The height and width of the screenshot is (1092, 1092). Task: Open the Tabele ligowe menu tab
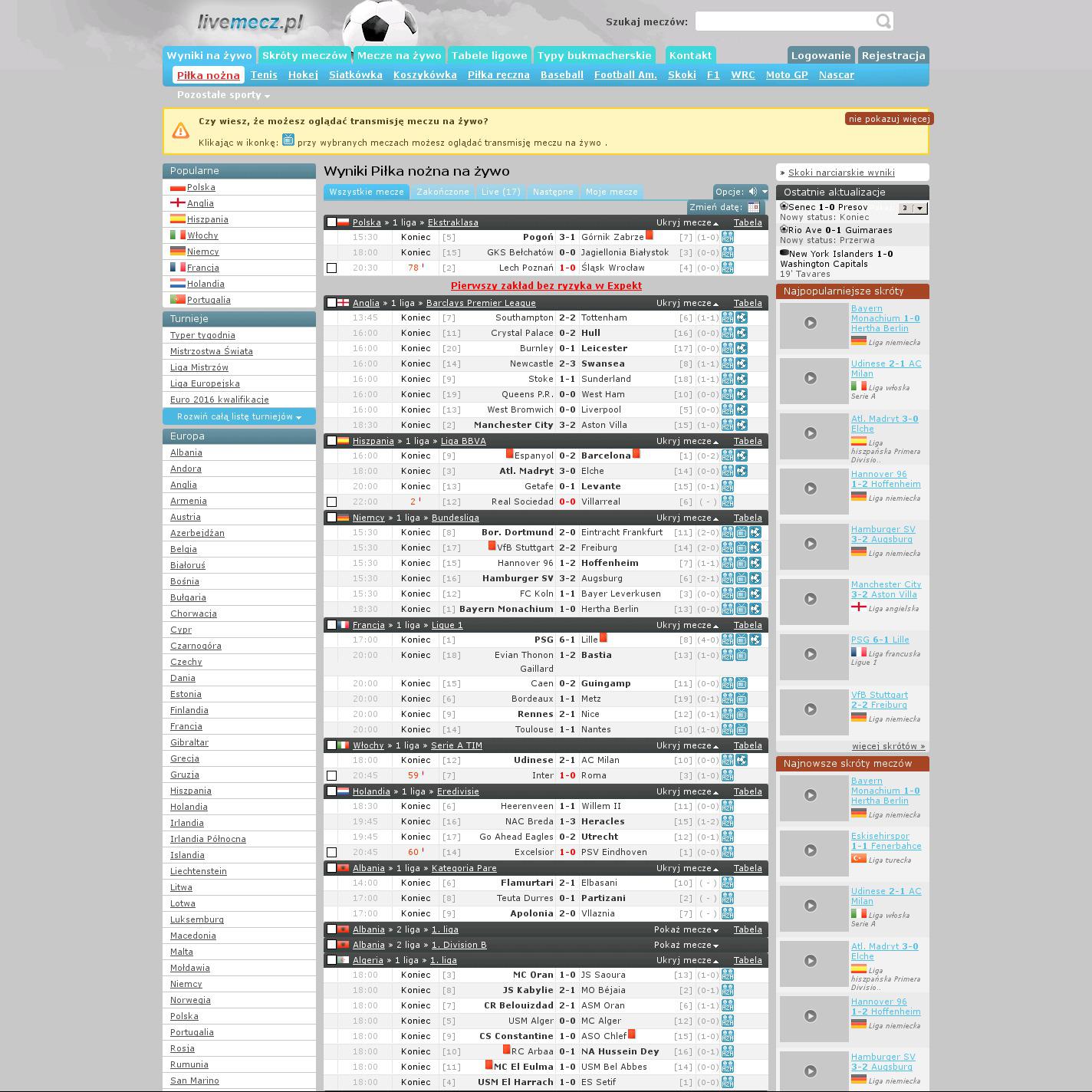pyautogui.click(x=489, y=55)
